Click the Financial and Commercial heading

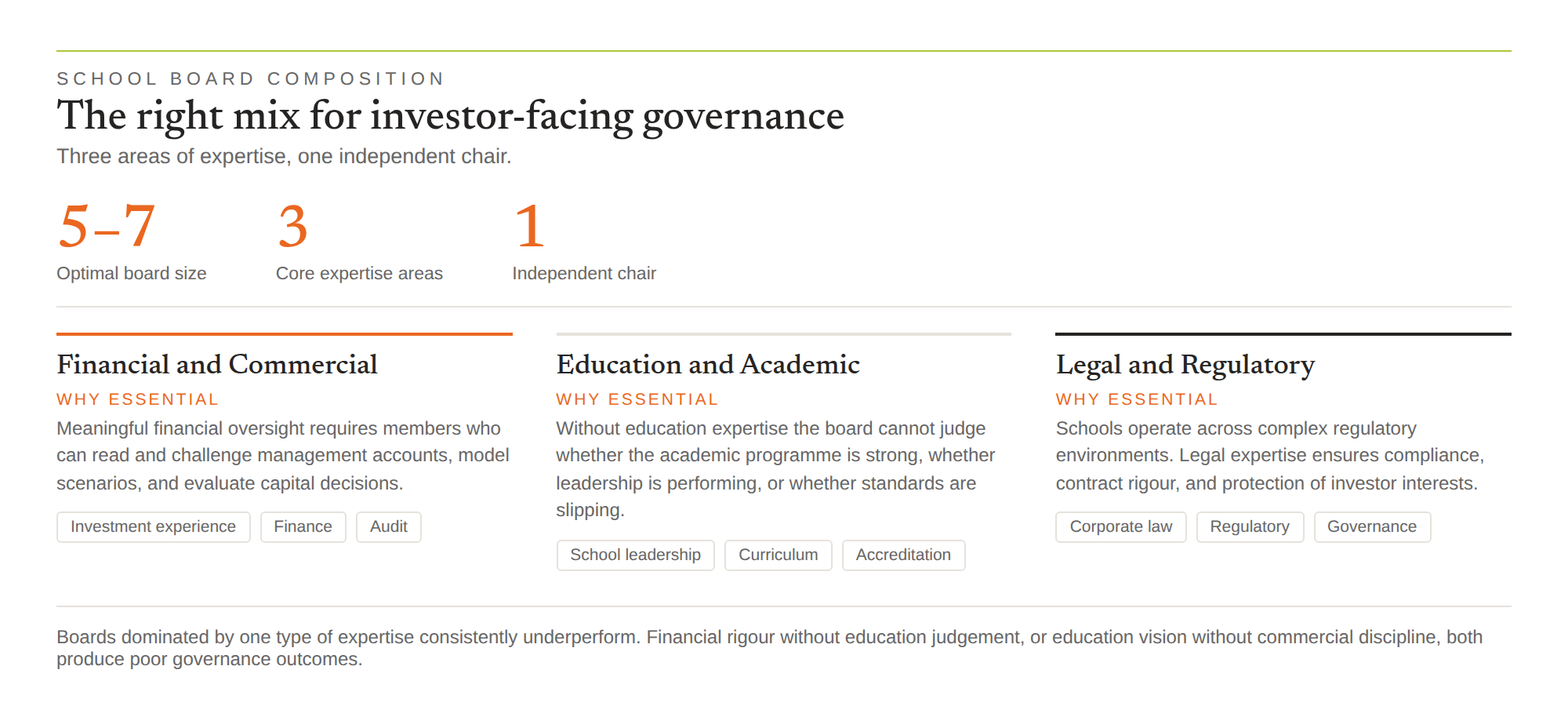coord(217,365)
